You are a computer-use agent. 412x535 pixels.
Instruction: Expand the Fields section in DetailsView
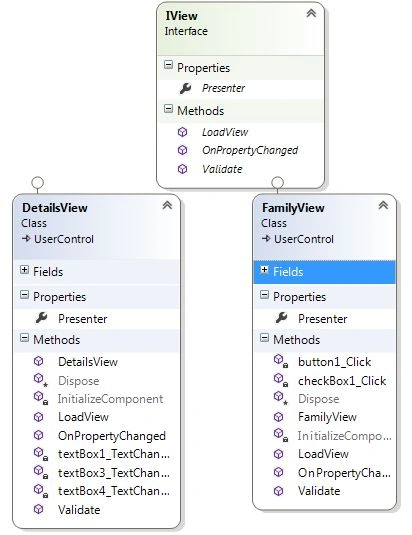coord(24,270)
